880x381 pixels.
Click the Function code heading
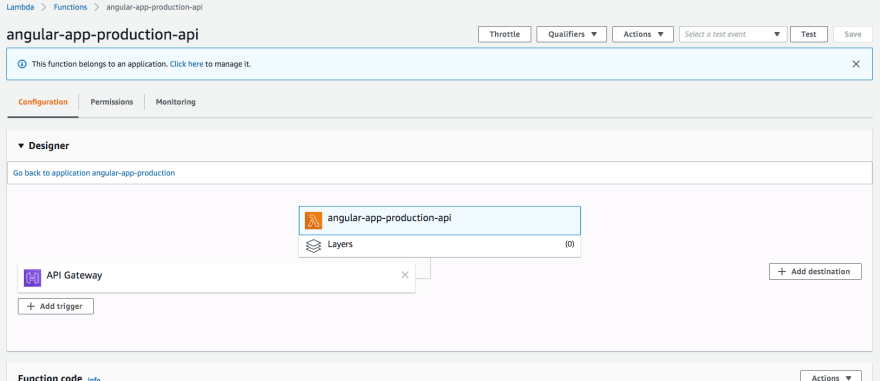click(x=50, y=378)
